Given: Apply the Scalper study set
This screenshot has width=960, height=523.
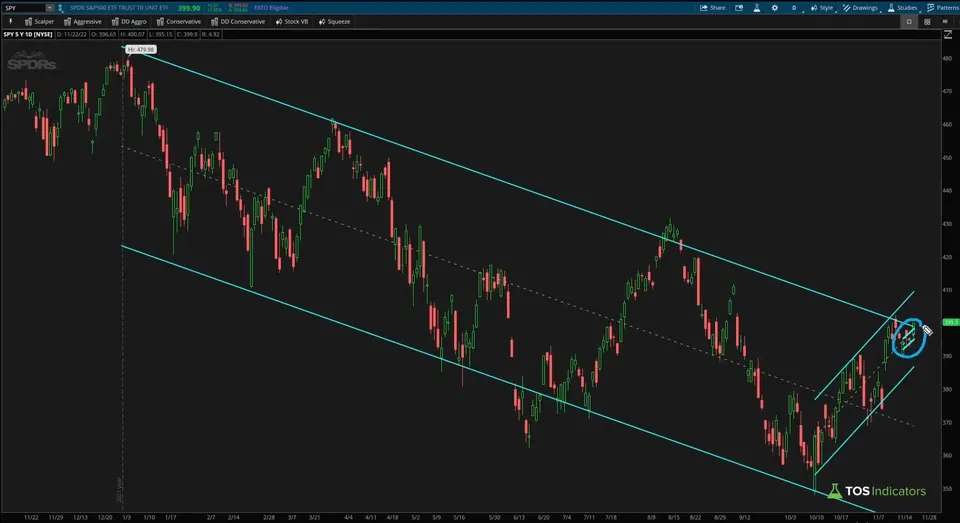Looking at the screenshot, I should [39, 21].
